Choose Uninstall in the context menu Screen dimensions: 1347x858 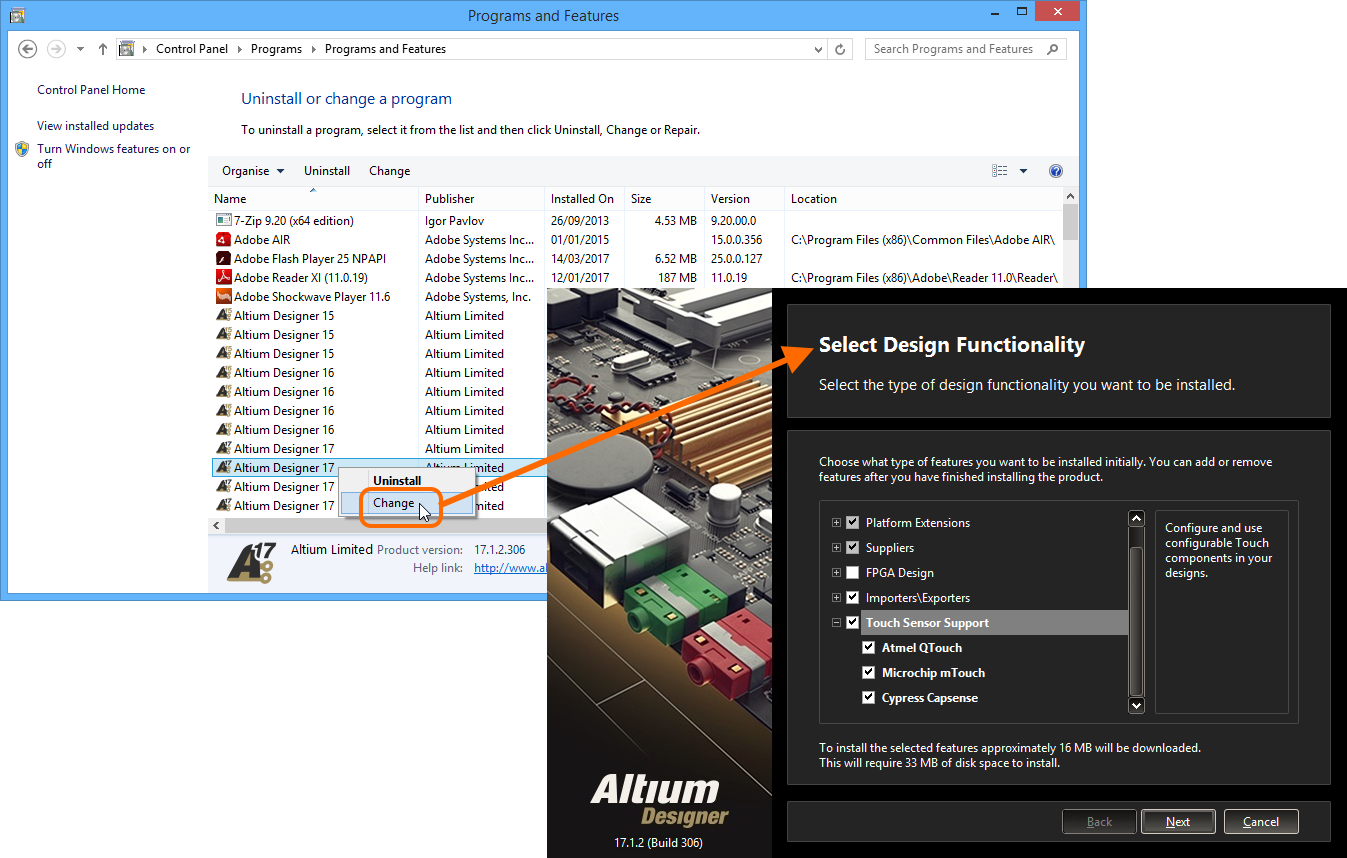(397, 481)
